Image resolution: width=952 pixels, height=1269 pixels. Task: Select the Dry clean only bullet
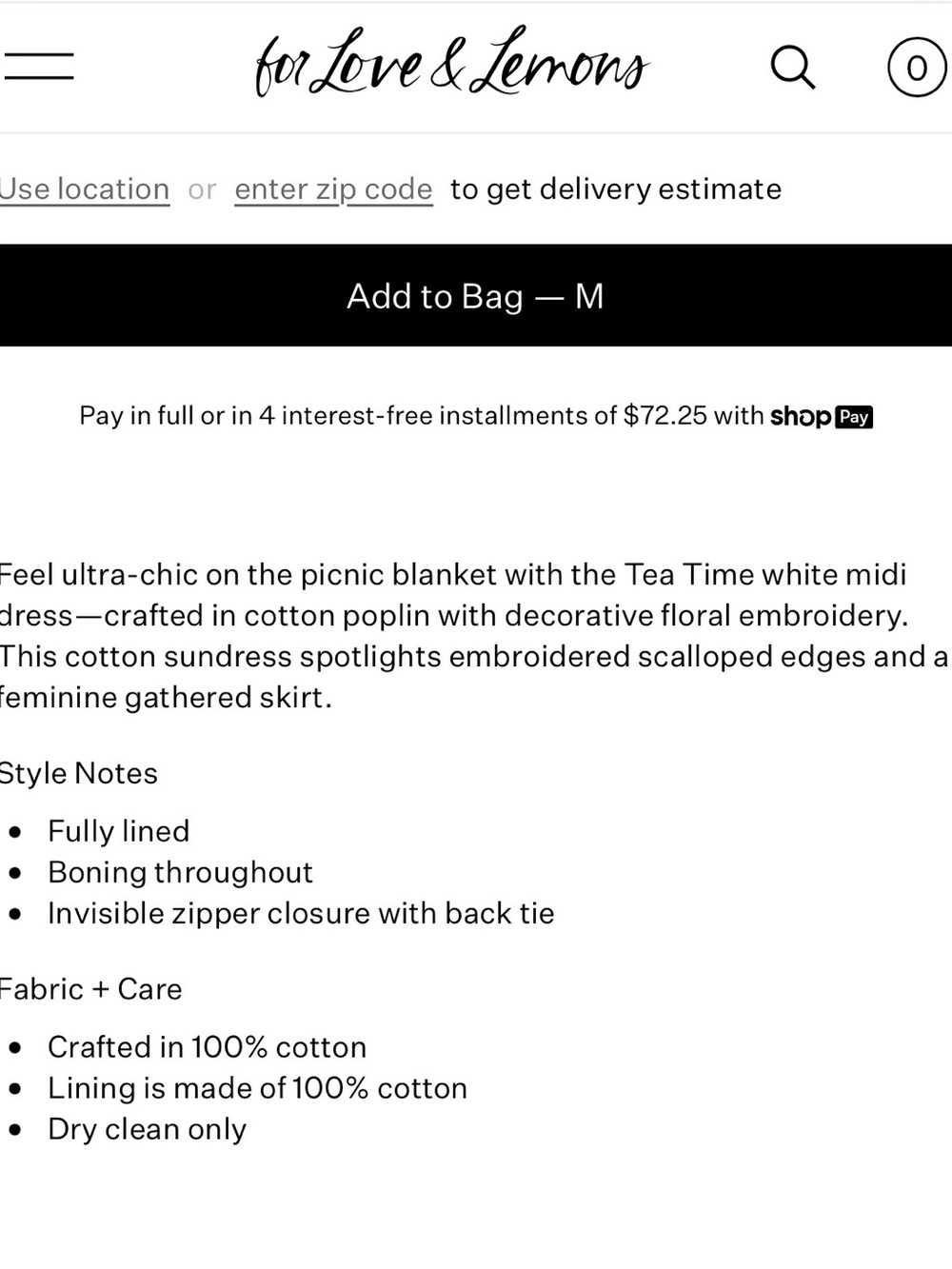147,1129
